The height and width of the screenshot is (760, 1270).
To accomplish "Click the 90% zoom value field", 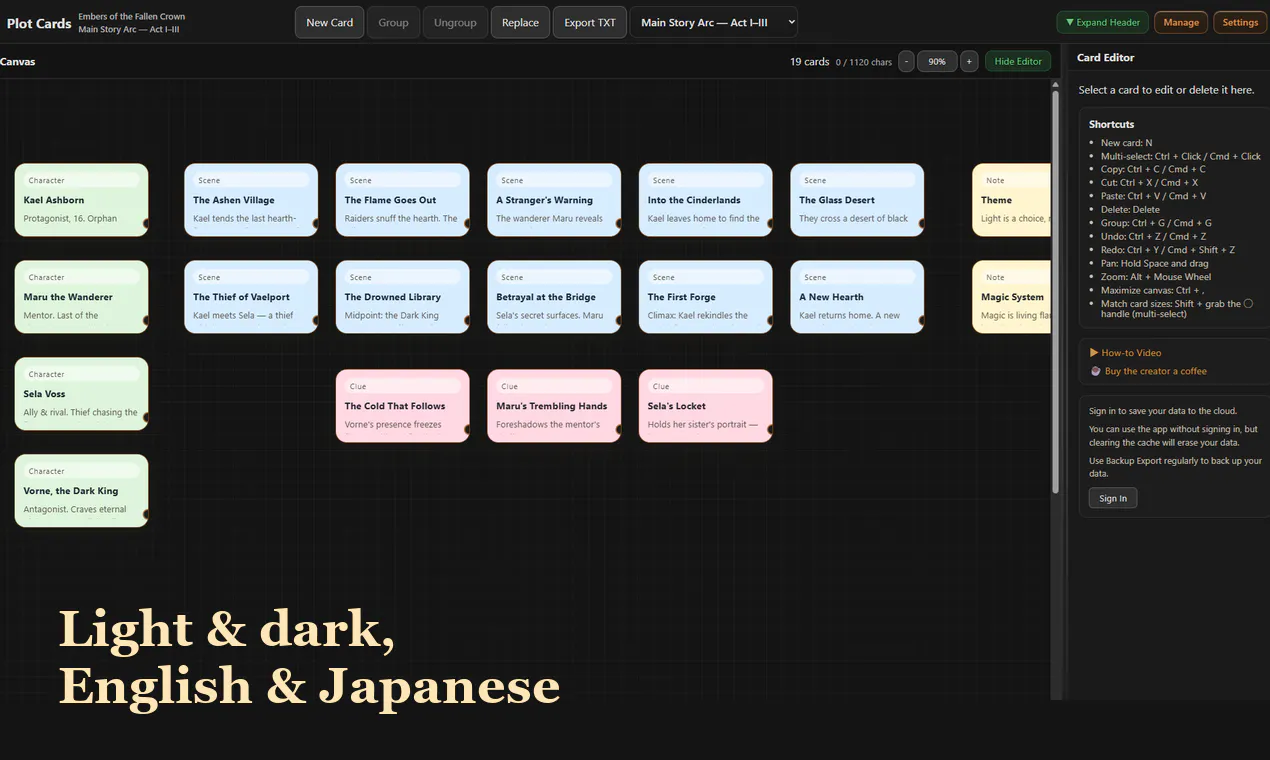I will pyautogui.click(x=937, y=61).
